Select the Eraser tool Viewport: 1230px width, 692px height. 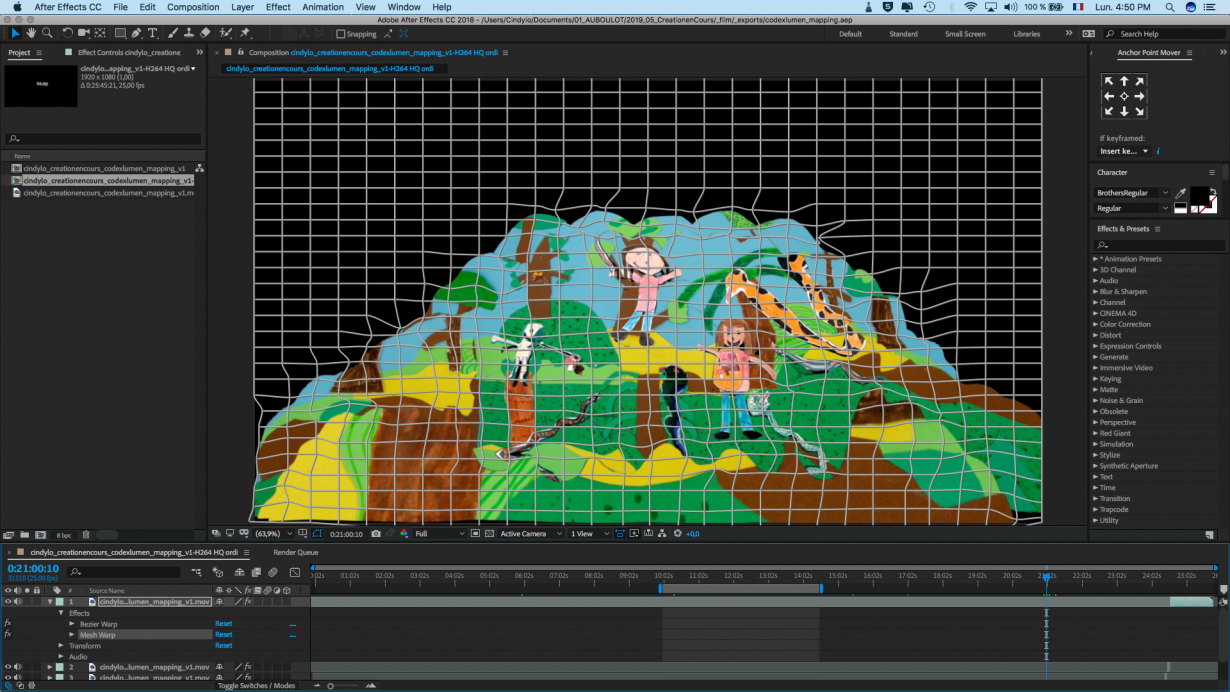point(205,33)
